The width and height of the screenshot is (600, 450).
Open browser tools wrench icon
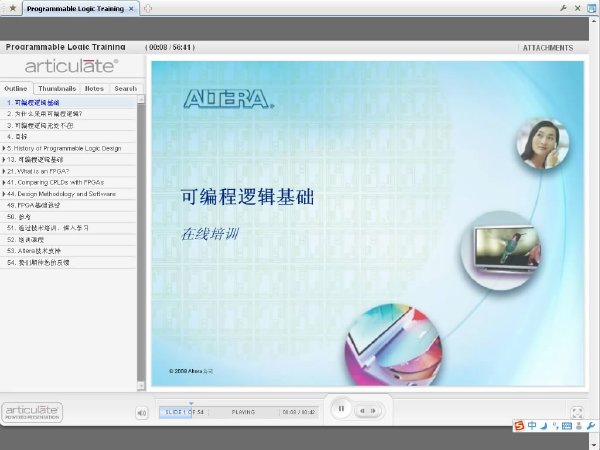(x=563, y=8)
